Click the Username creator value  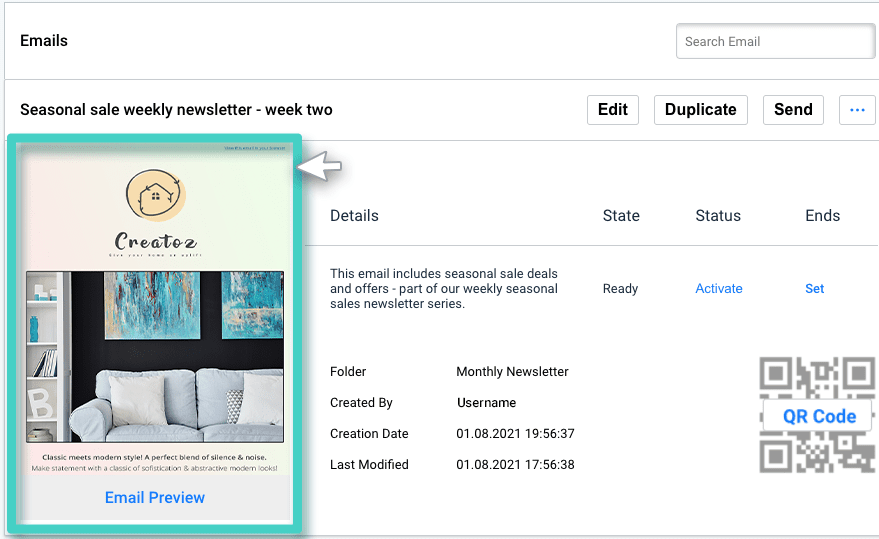pyautogui.click(x=486, y=403)
